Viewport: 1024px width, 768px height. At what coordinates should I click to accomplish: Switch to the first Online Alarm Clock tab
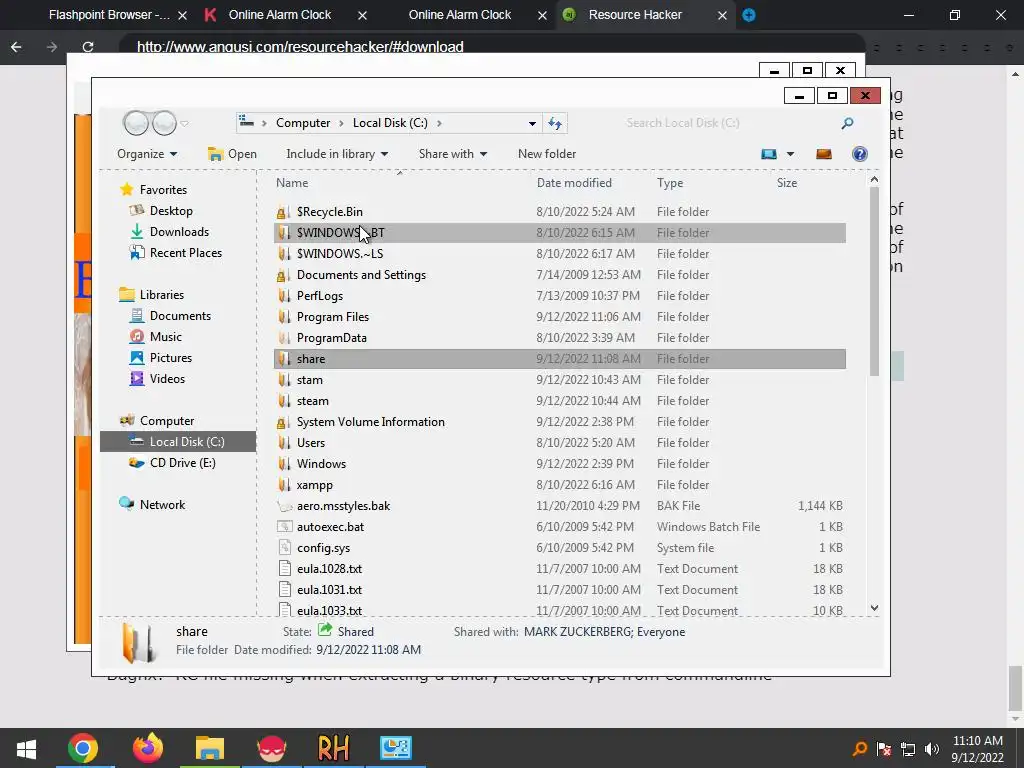pos(280,15)
